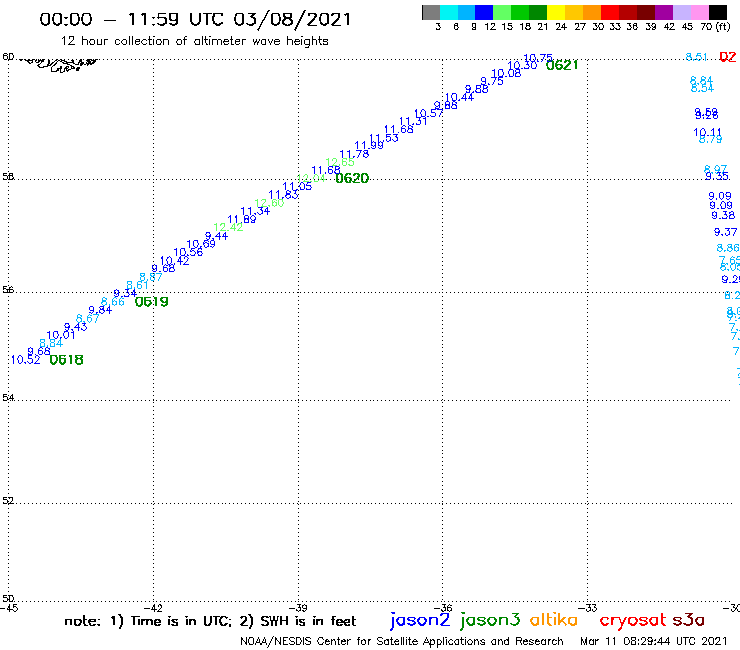
Task: Click the 'Mar 11 08:29:44 UTC 2021' timestamp
Action: [x=654, y=641]
